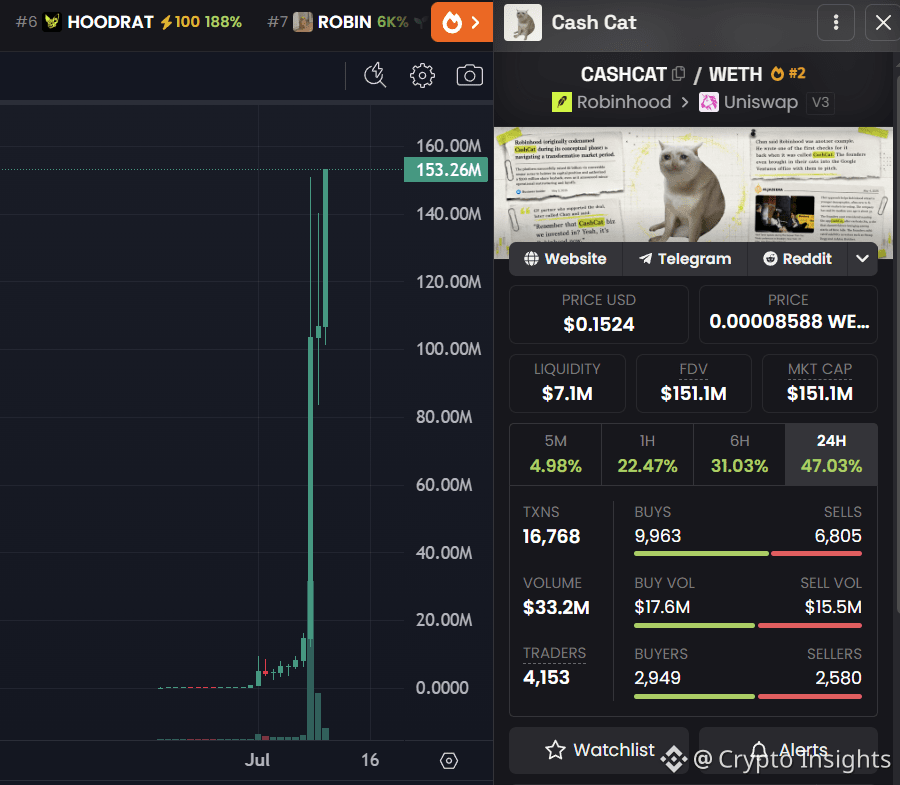
Task: Click the Robinhood chain icon
Action: click(x=561, y=102)
